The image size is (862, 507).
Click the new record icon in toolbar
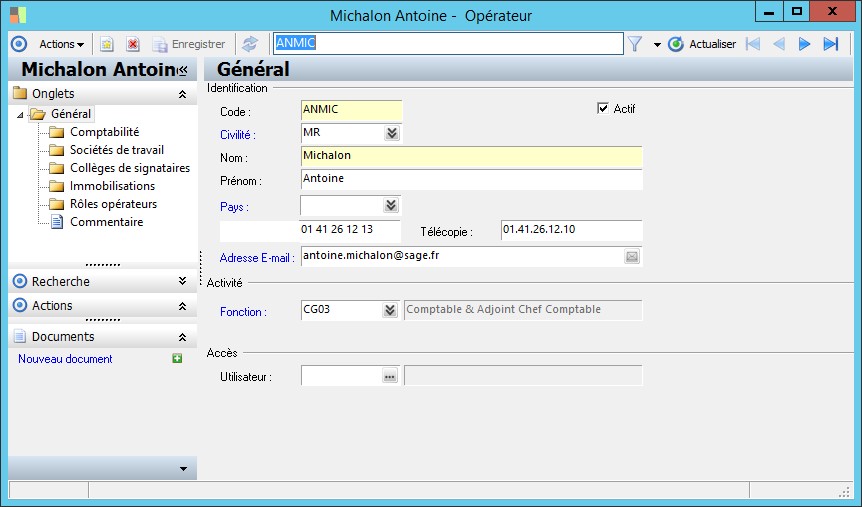coord(107,44)
